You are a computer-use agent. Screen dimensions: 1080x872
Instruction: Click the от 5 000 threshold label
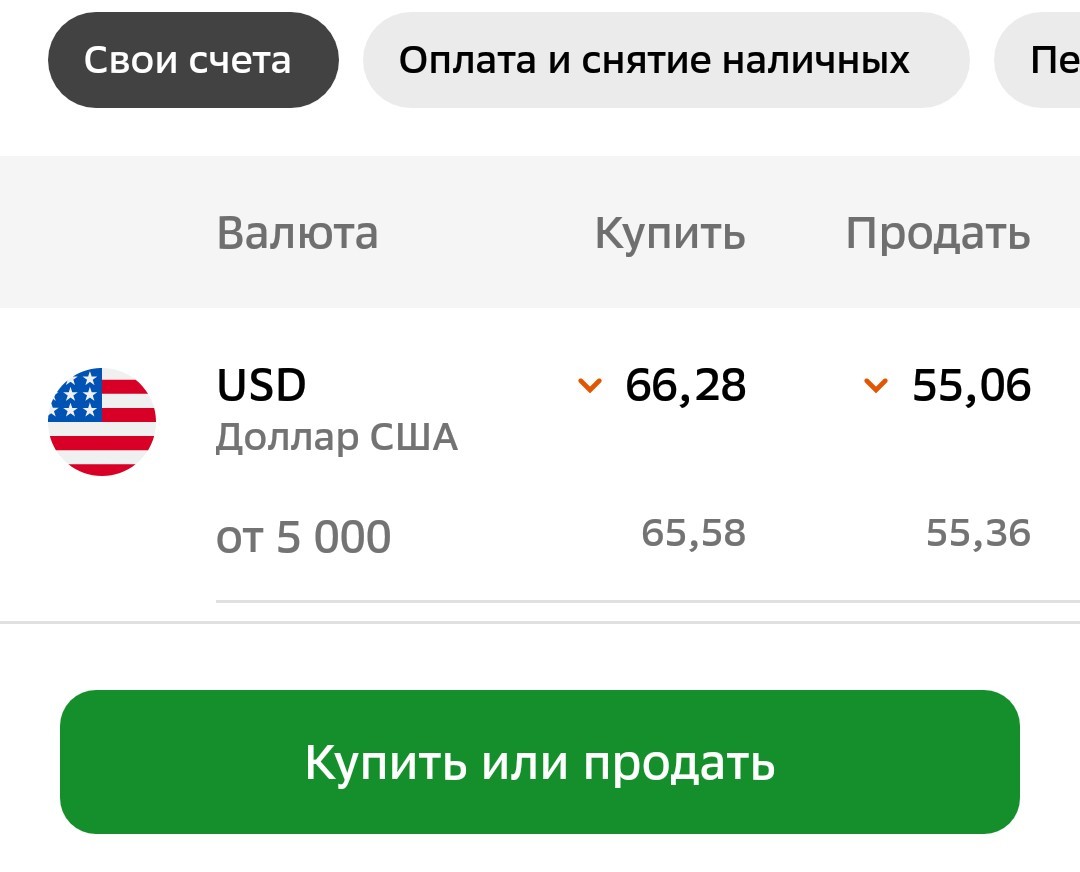(x=304, y=537)
